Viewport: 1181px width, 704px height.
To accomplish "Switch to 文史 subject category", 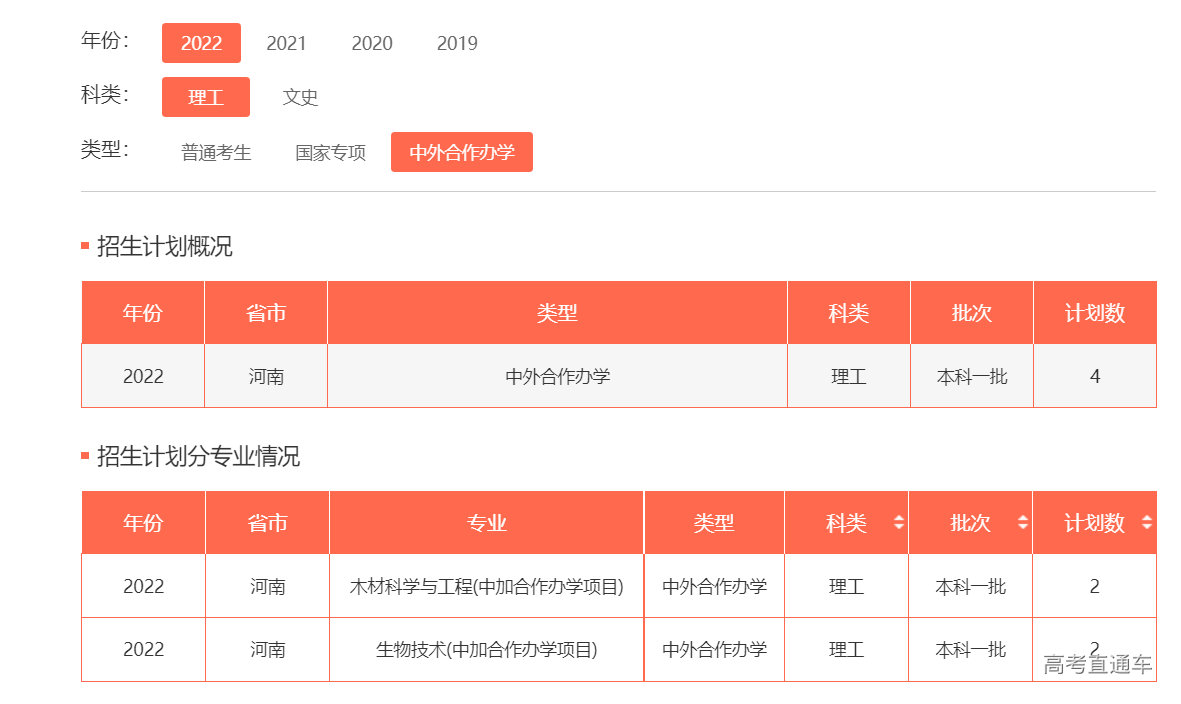I will tap(300, 97).
